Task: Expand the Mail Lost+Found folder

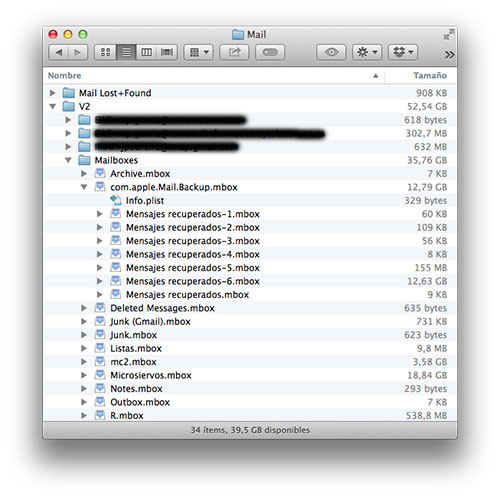Action: coord(52,93)
